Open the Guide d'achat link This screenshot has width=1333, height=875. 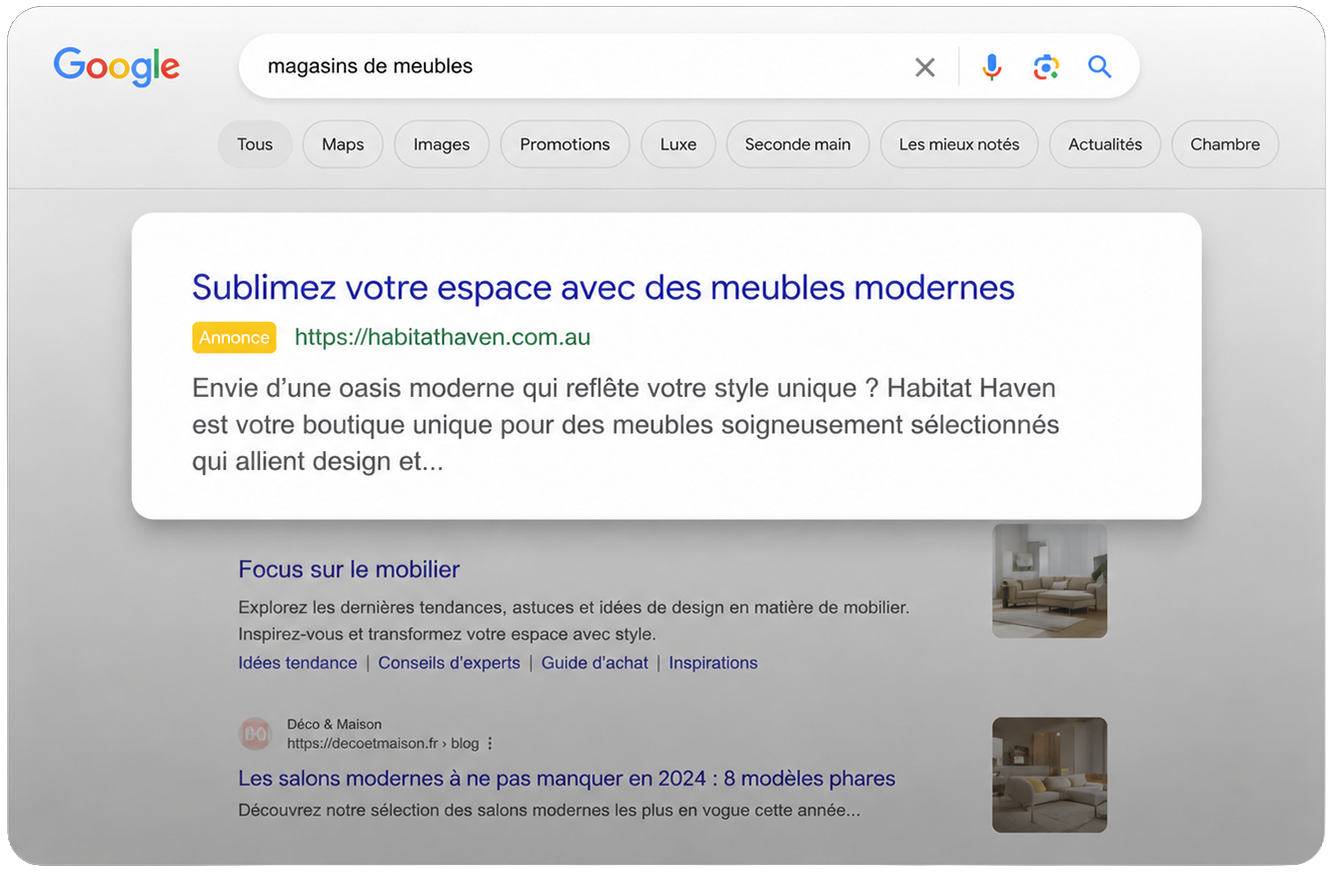(595, 663)
